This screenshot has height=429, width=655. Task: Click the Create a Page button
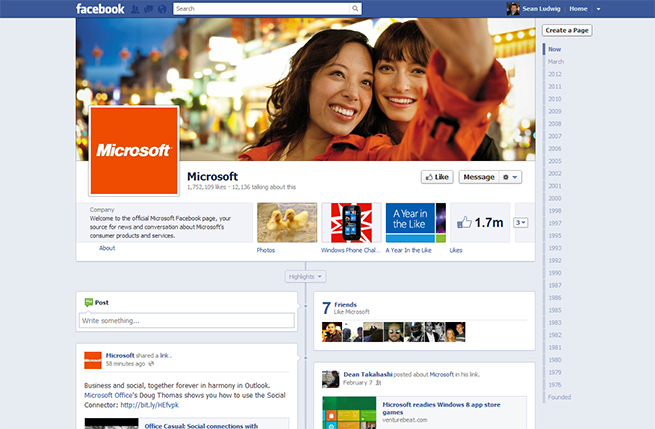click(x=567, y=30)
